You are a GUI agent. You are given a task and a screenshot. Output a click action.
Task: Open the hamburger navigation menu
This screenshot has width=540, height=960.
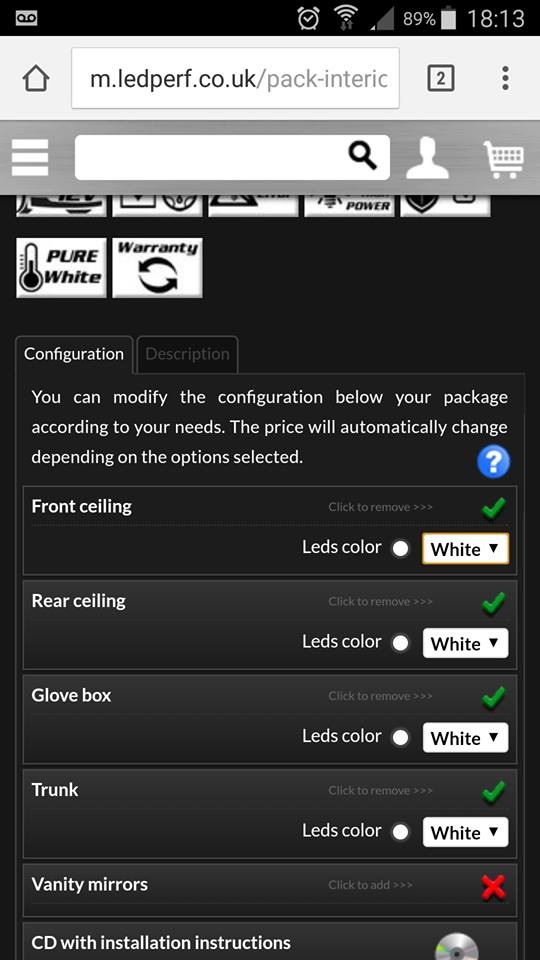coord(29,157)
